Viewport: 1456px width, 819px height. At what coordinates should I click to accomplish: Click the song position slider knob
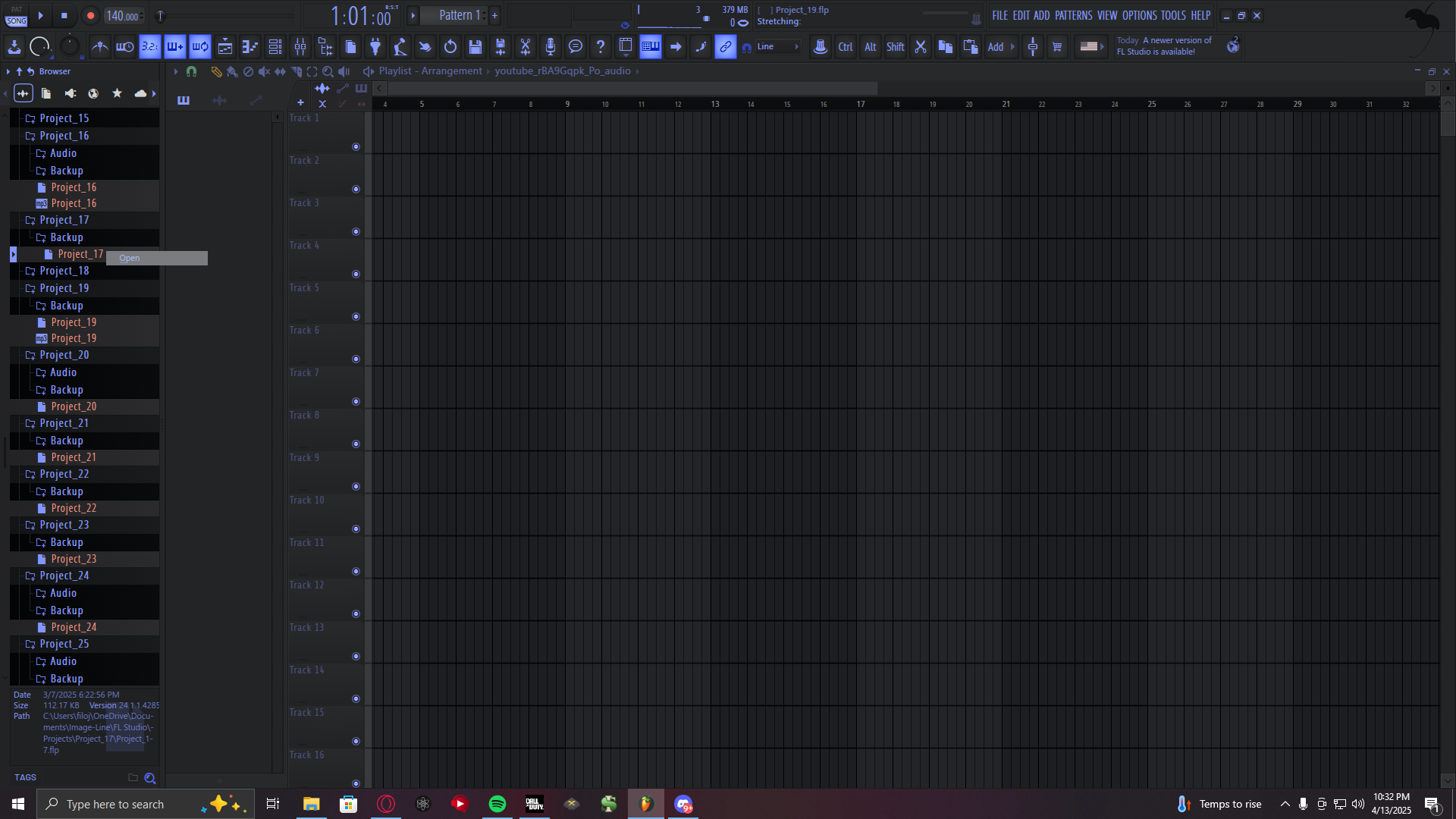(160, 15)
